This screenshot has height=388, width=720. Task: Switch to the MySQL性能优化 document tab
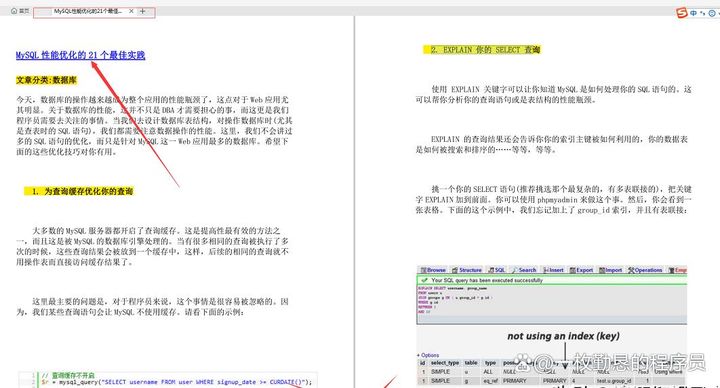pyautogui.click(x=88, y=11)
